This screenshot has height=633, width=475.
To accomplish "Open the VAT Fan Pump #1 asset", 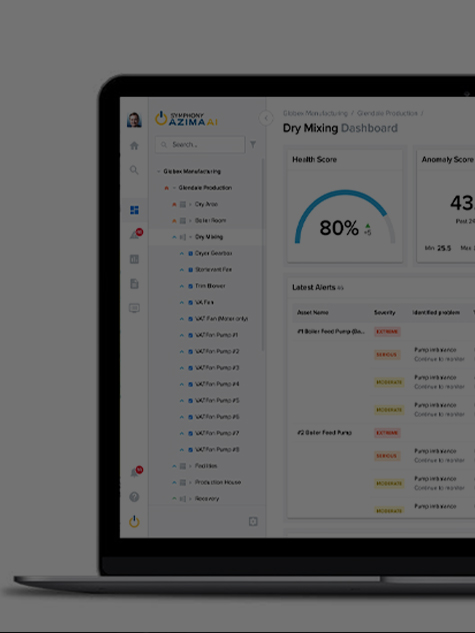I will pyautogui.click(x=217, y=335).
